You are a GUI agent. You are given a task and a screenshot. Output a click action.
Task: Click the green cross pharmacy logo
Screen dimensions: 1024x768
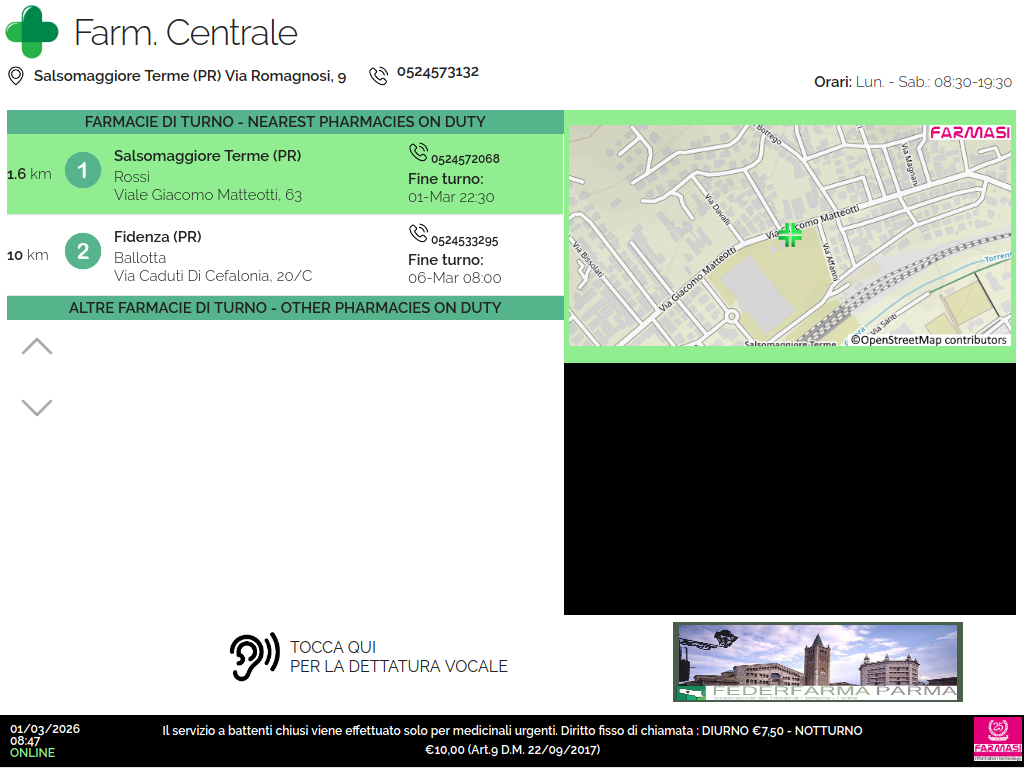click(x=33, y=32)
